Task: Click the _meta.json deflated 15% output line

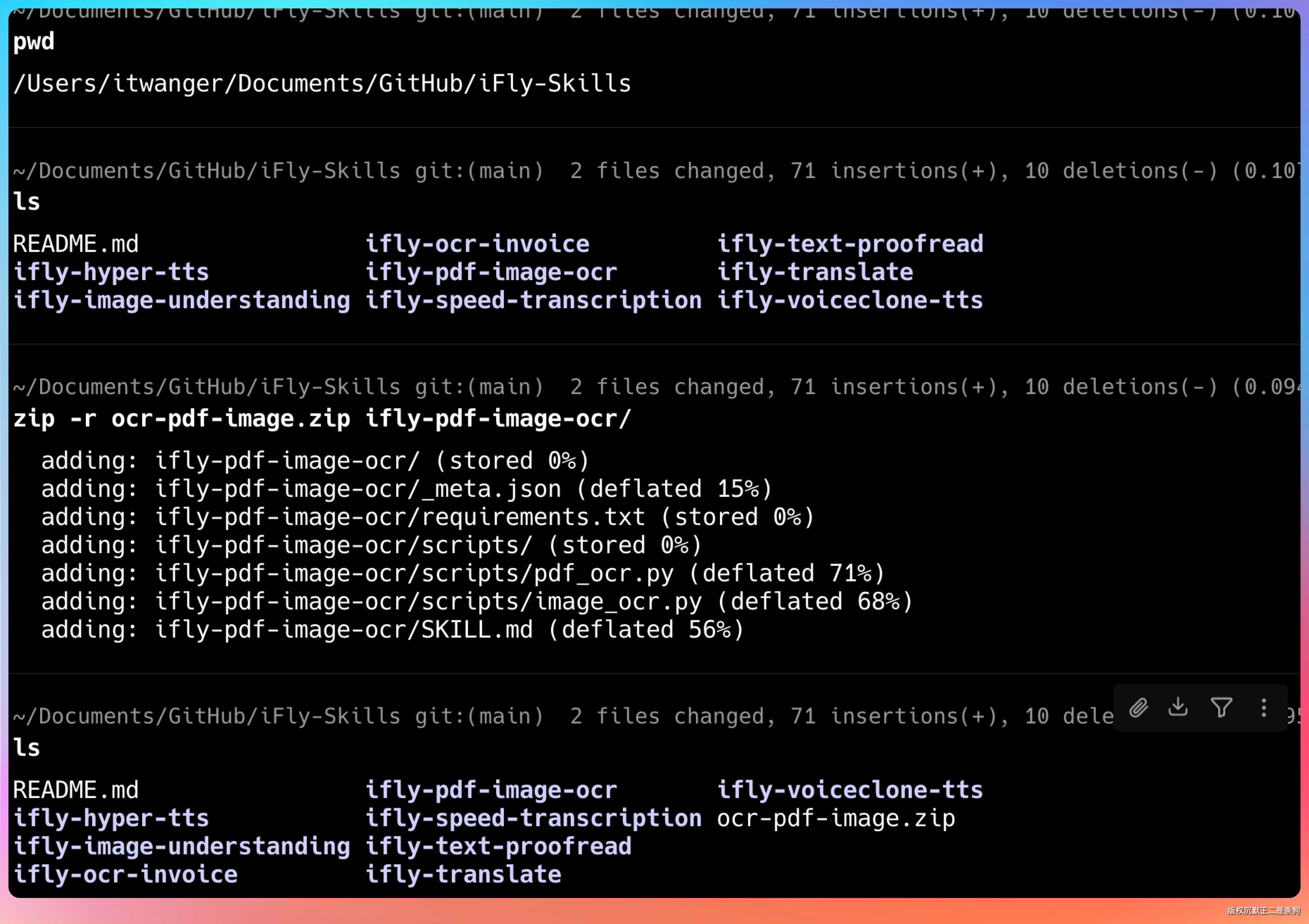Action: [x=406, y=489]
